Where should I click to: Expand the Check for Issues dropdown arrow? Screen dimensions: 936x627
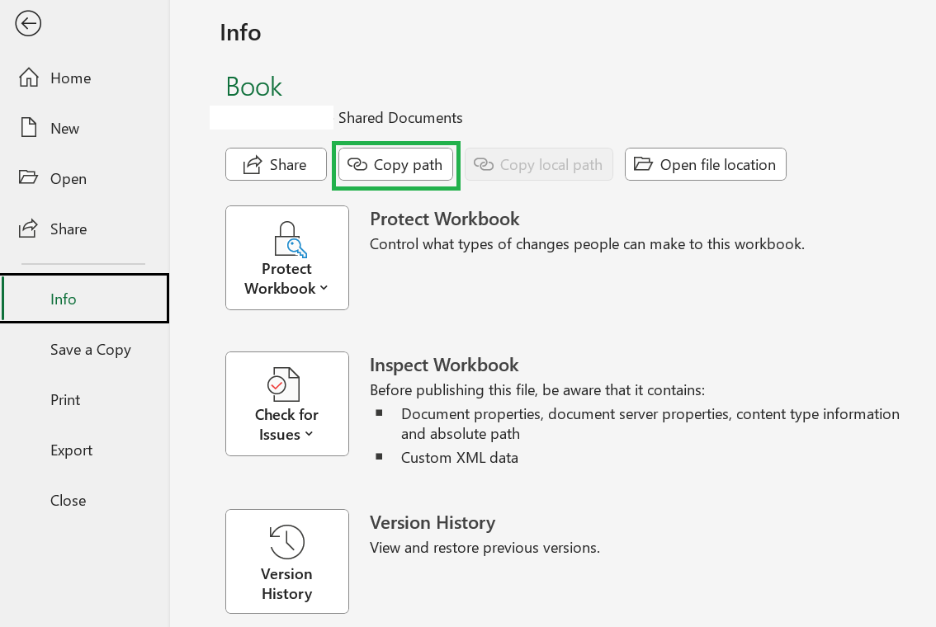click(309, 434)
